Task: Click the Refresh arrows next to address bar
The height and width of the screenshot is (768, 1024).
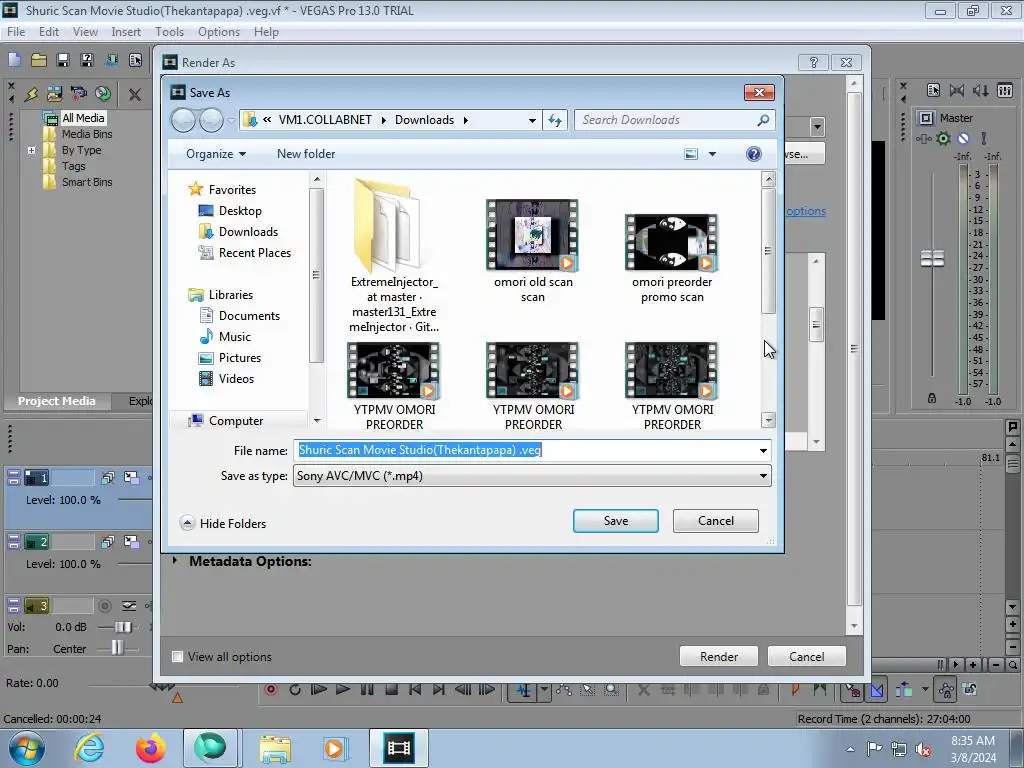Action: 554,120
